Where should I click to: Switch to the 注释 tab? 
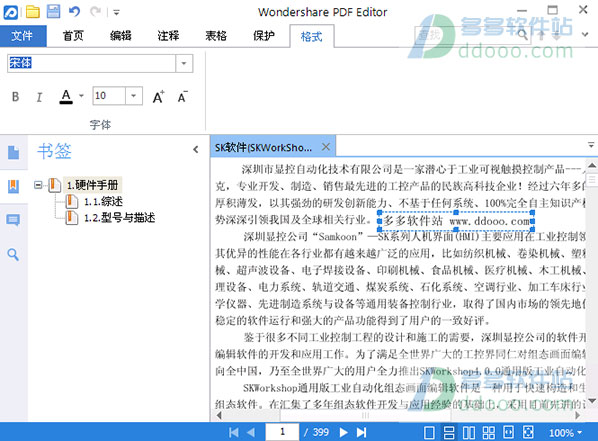click(x=168, y=36)
